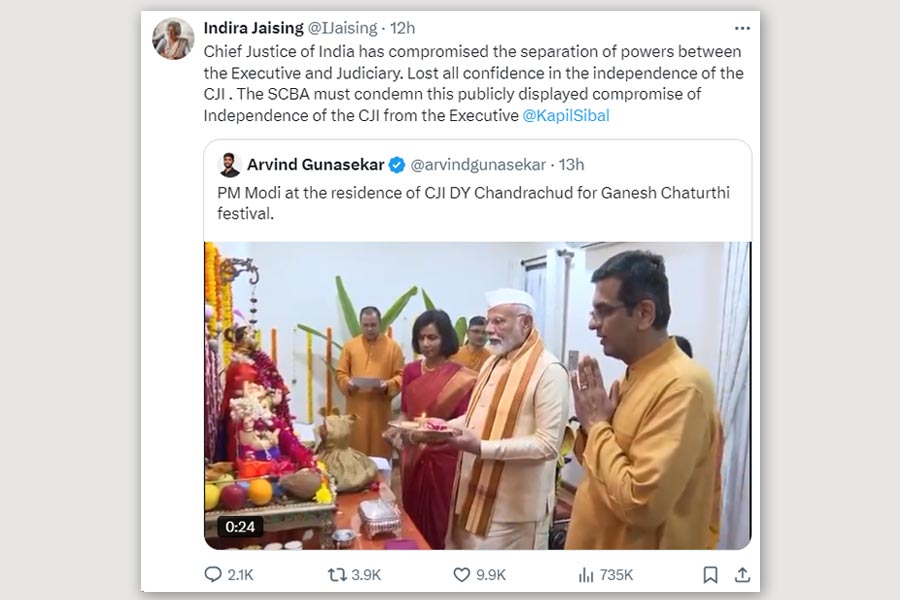Open Indira Jaising's profile picture
The image size is (900, 600).
pos(173,39)
